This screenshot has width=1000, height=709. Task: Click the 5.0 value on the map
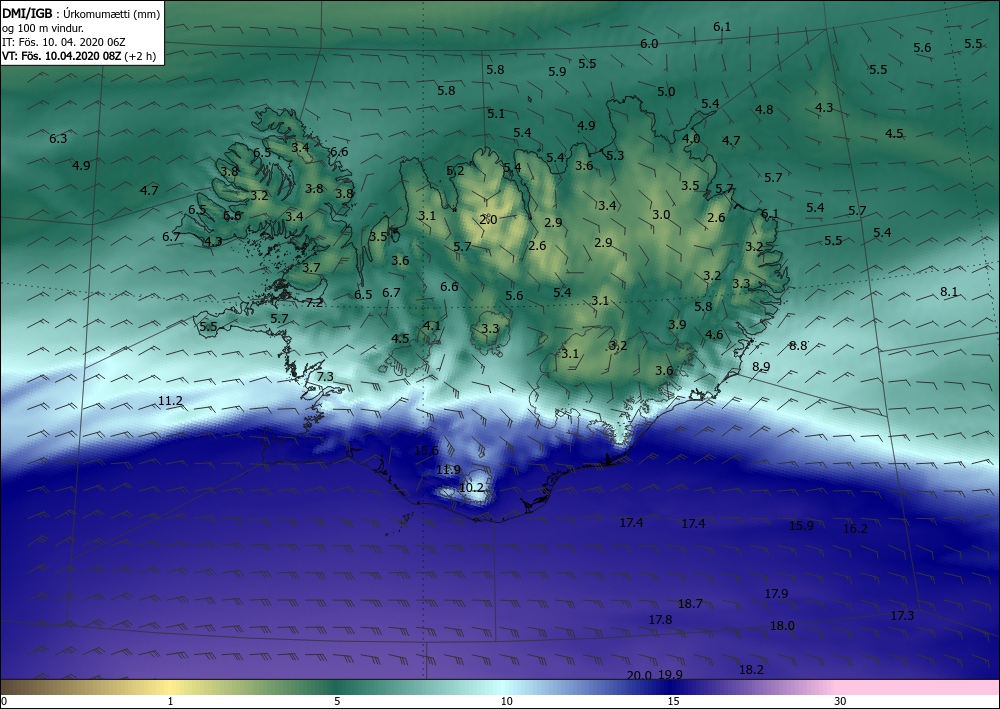(x=666, y=92)
